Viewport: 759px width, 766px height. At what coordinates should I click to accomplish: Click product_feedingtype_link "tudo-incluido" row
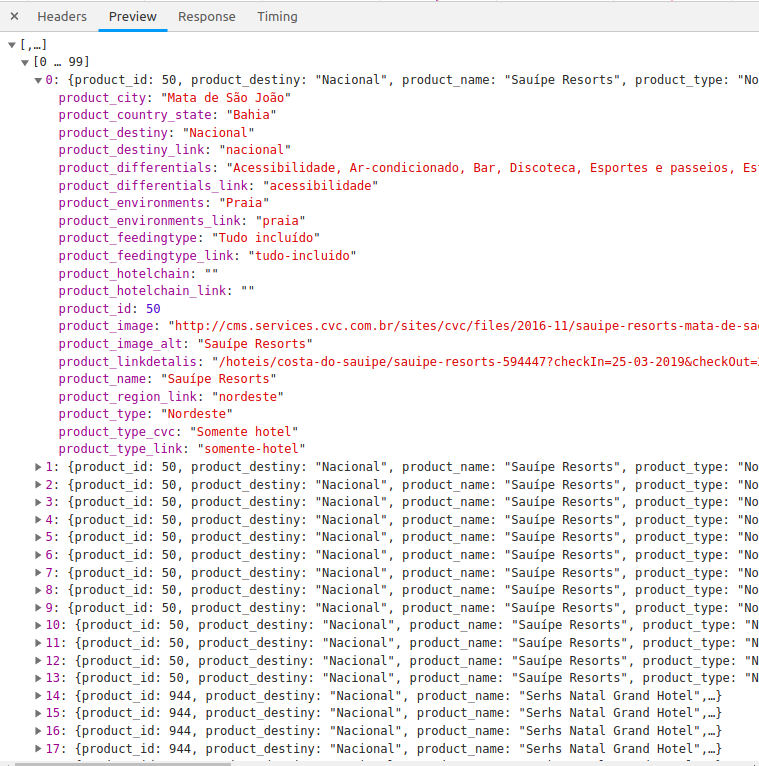[208, 256]
